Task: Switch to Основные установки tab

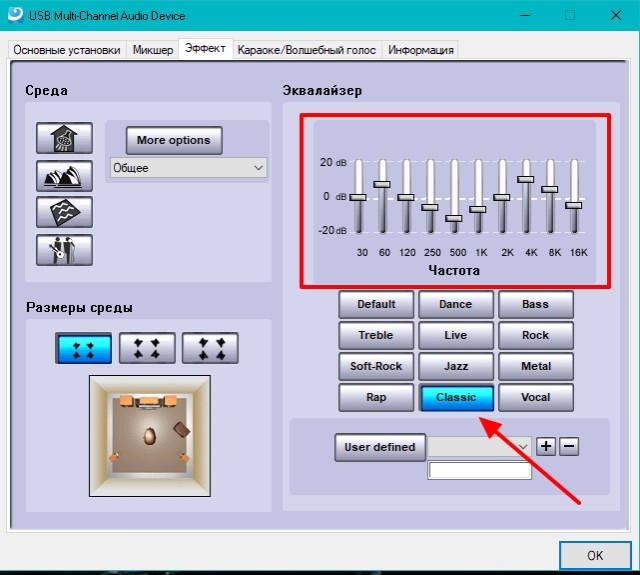Action: point(67,50)
